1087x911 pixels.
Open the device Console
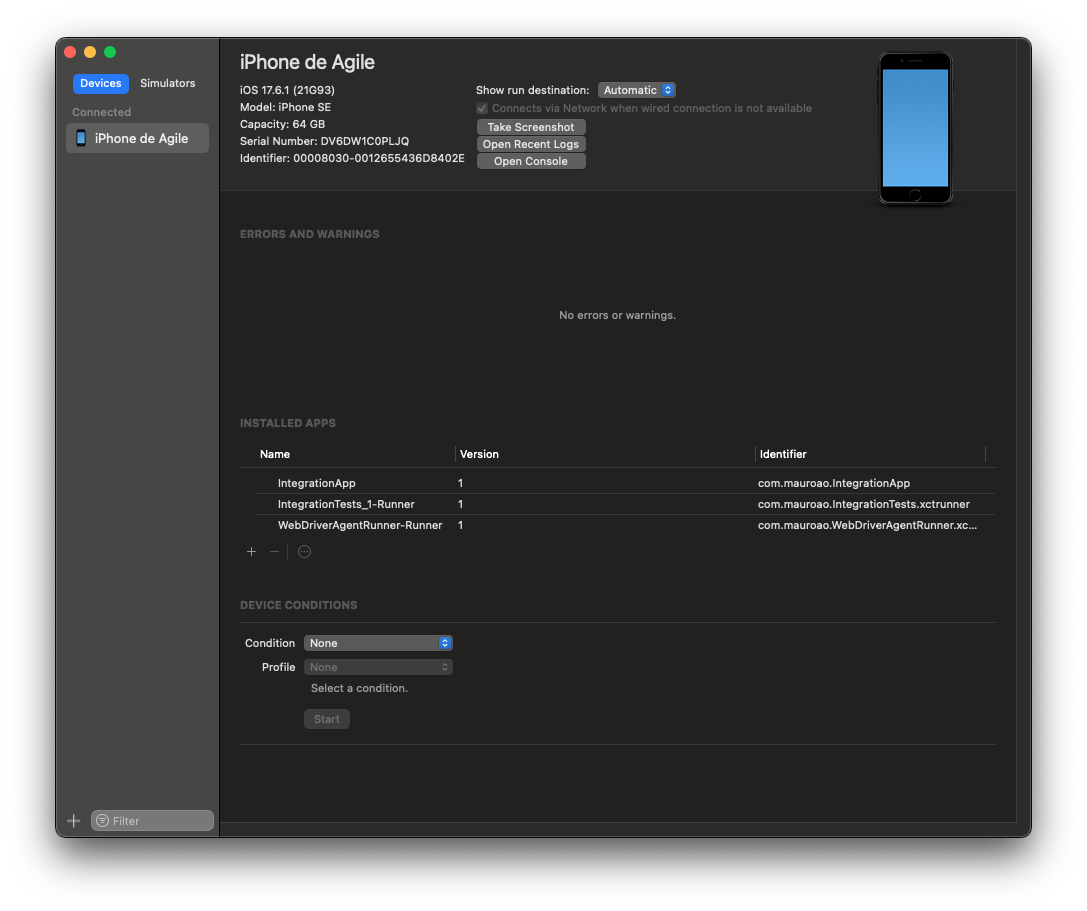(530, 160)
